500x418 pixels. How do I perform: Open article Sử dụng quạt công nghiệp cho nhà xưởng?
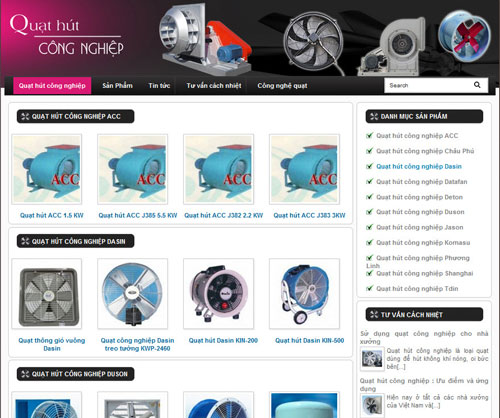click(424, 337)
